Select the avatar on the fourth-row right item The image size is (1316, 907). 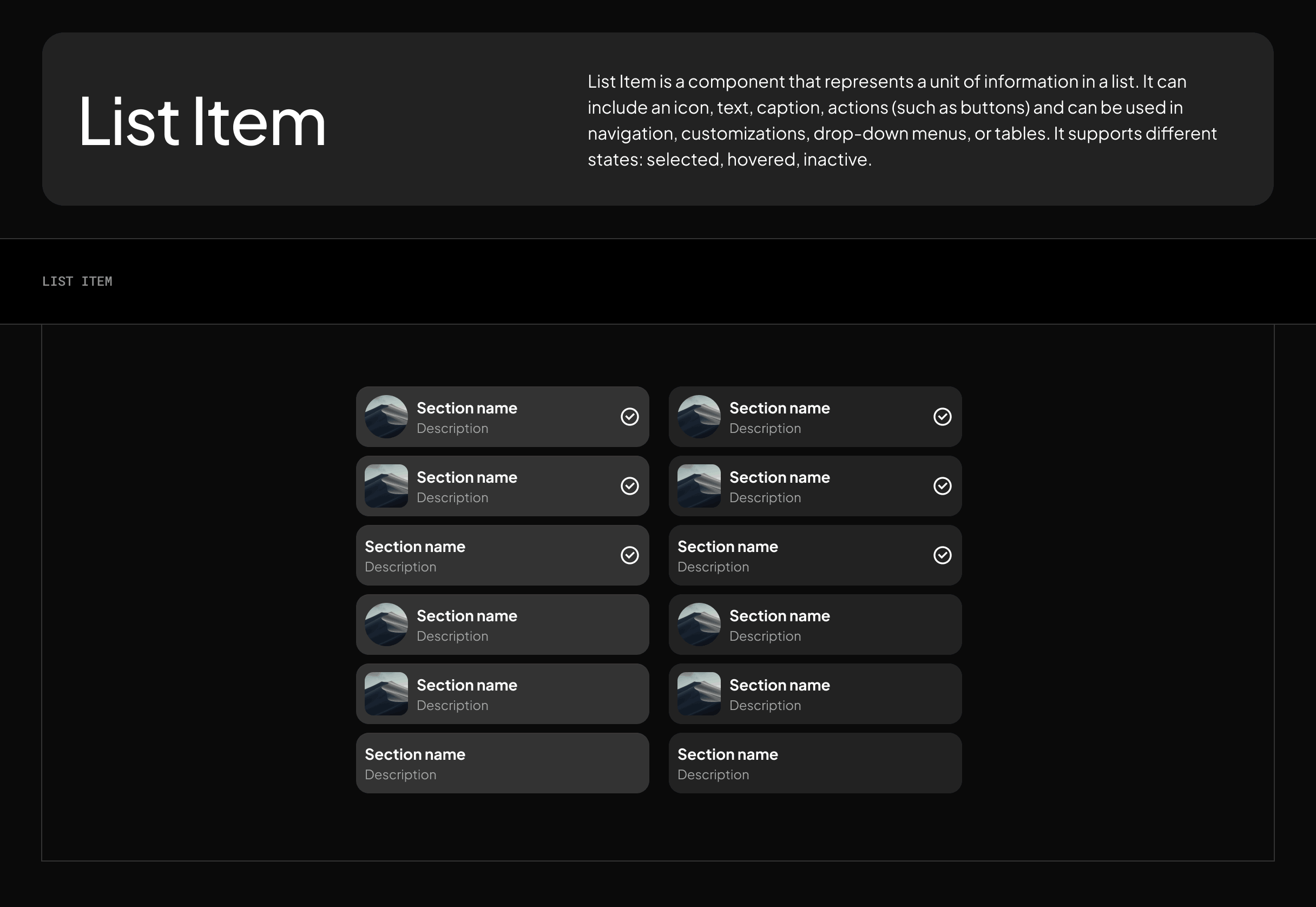point(700,625)
